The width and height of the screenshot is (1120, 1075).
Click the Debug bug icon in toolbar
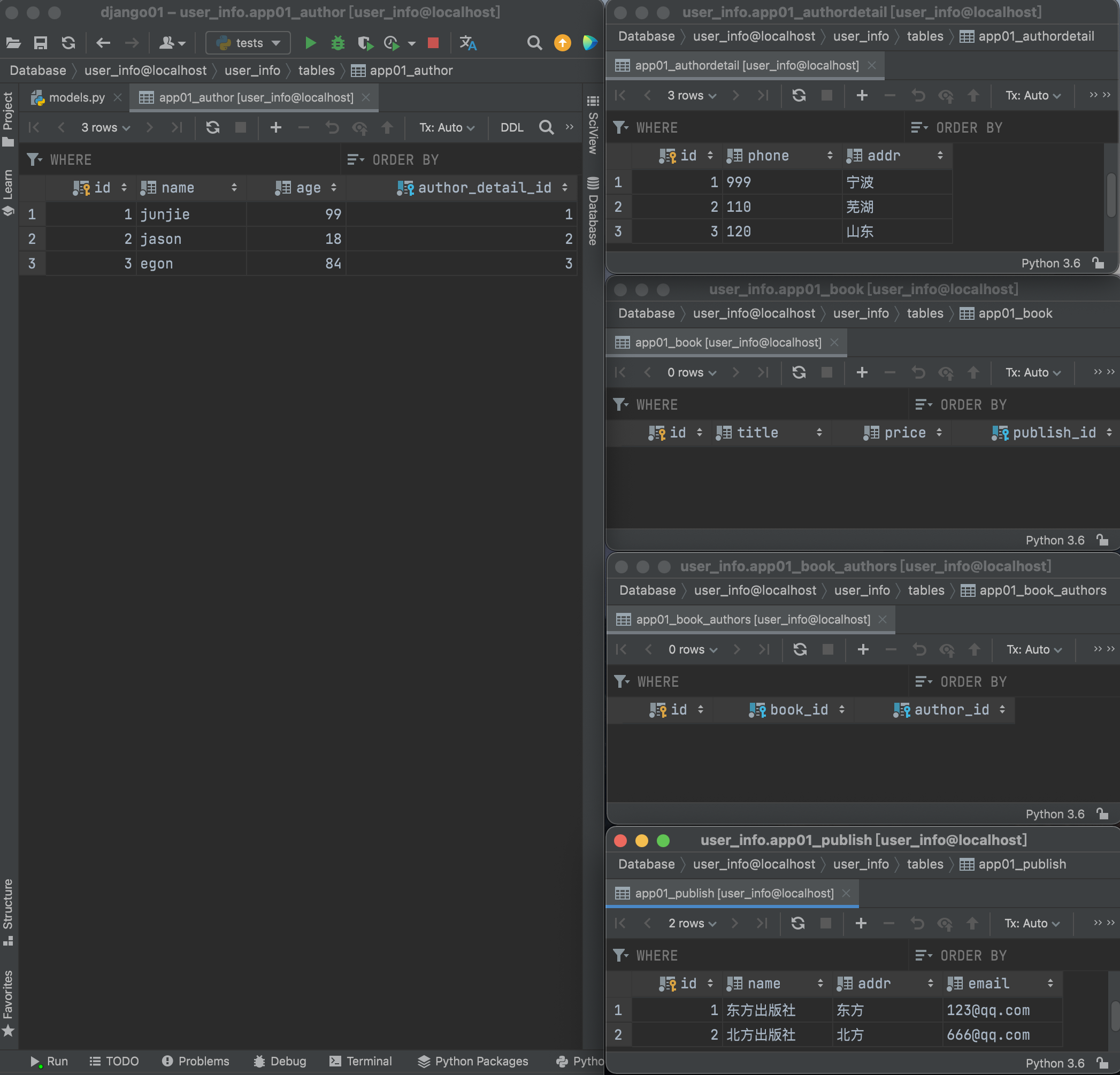tap(337, 43)
